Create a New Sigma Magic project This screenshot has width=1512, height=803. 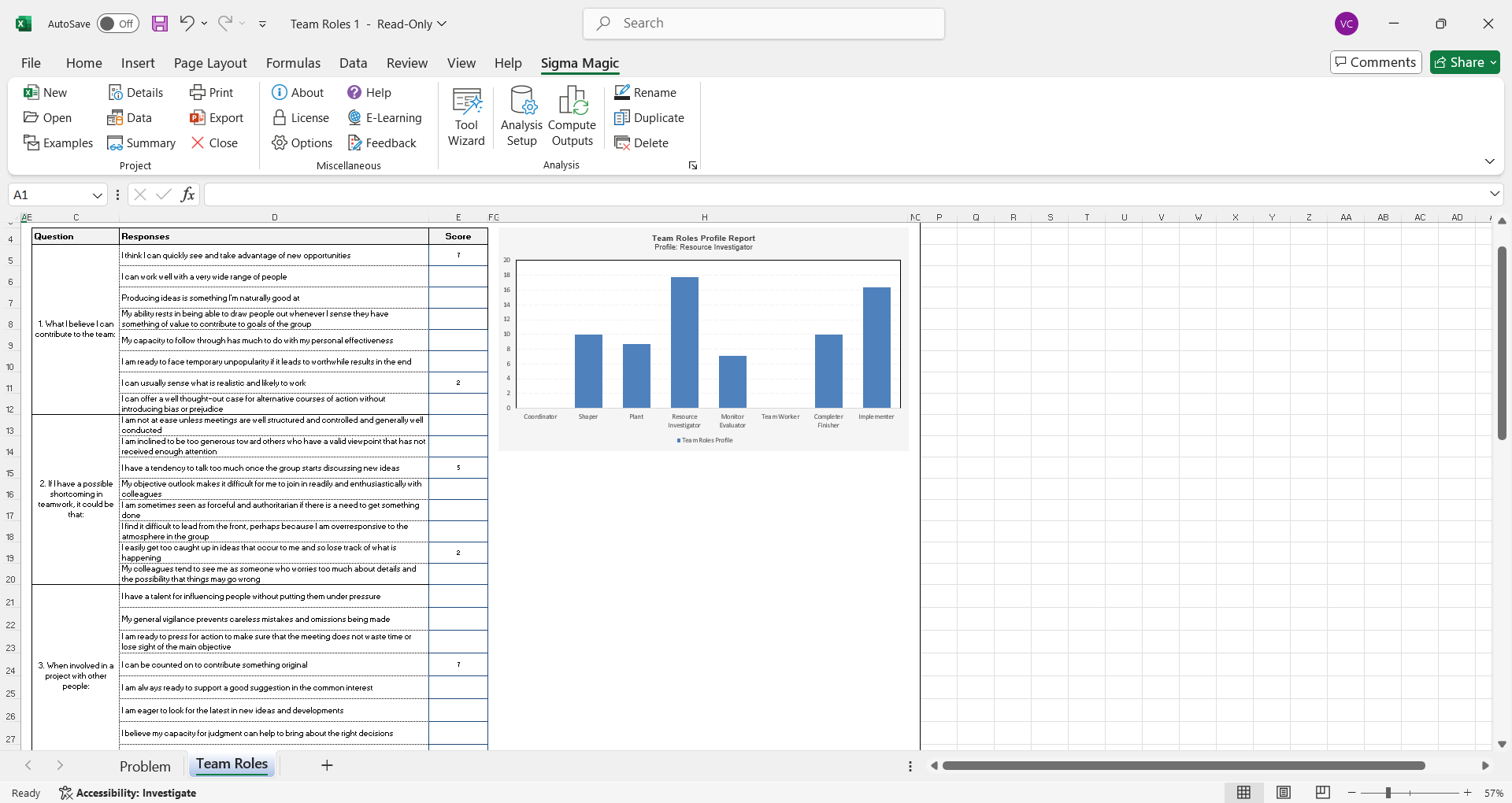pyautogui.click(x=45, y=92)
